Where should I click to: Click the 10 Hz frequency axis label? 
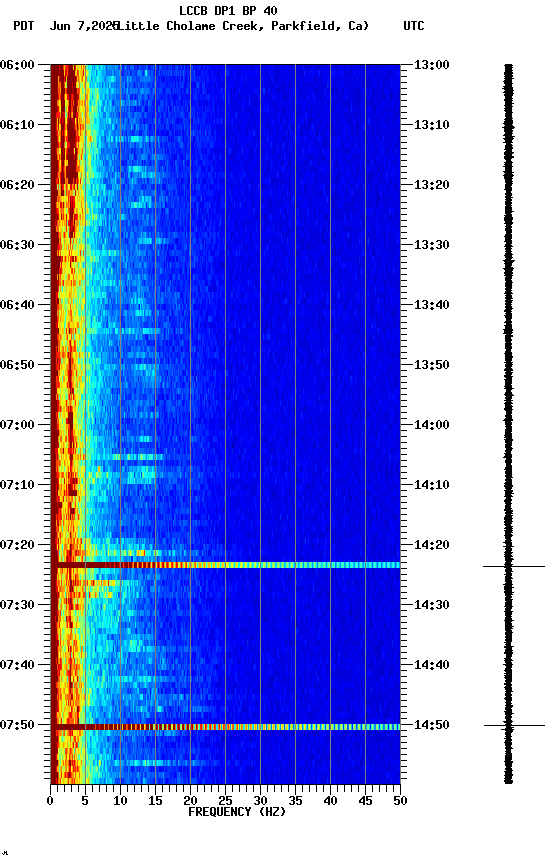pyautogui.click(x=120, y=801)
